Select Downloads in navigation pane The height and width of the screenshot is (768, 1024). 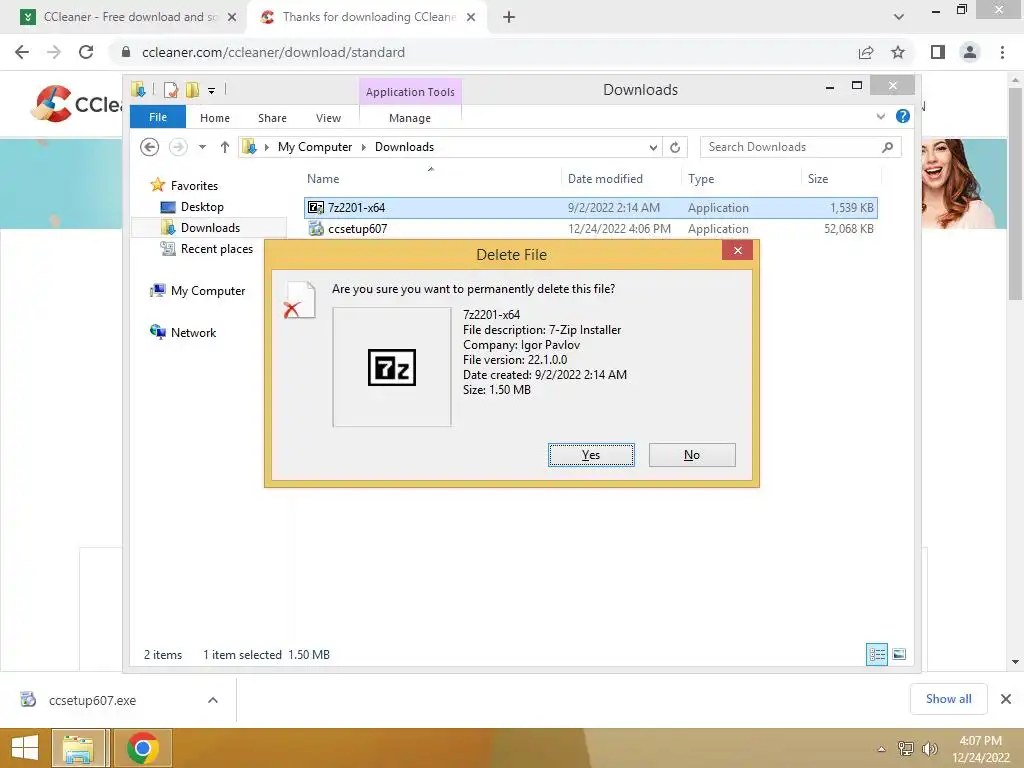click(x=210, y=228)
